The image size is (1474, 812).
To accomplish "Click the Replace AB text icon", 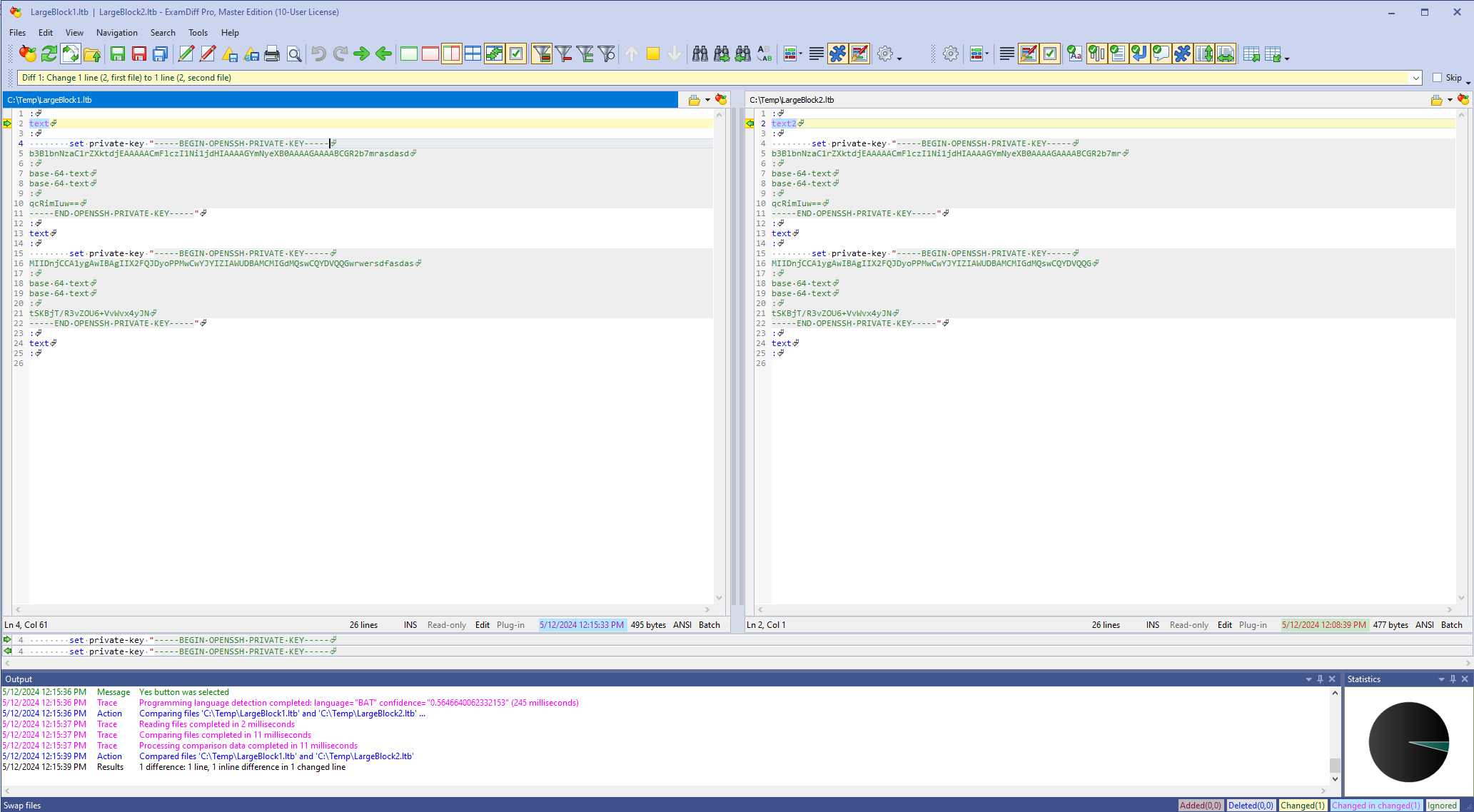I will 764,54.
